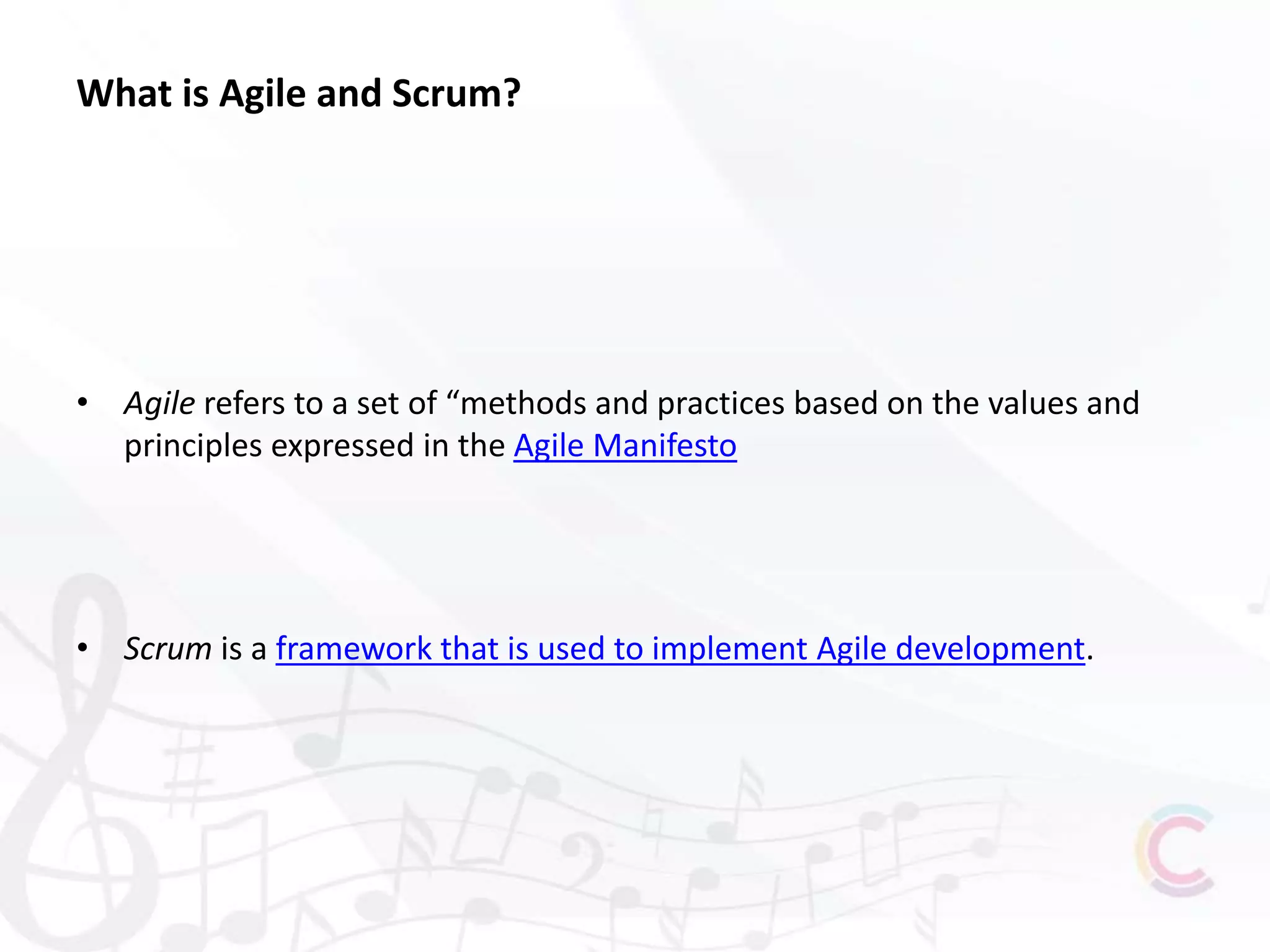This screenshot has height=952, width=1270.
Task: Click the word practices in first bullet
Action: point(721,403)
